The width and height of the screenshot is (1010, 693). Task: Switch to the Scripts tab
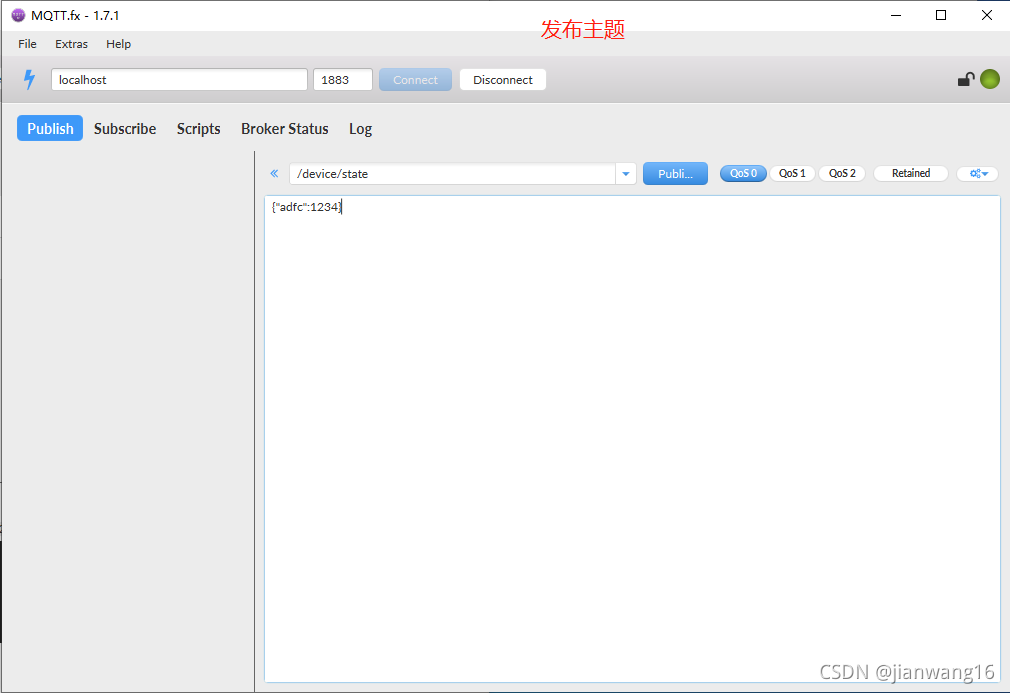[198, 128]
